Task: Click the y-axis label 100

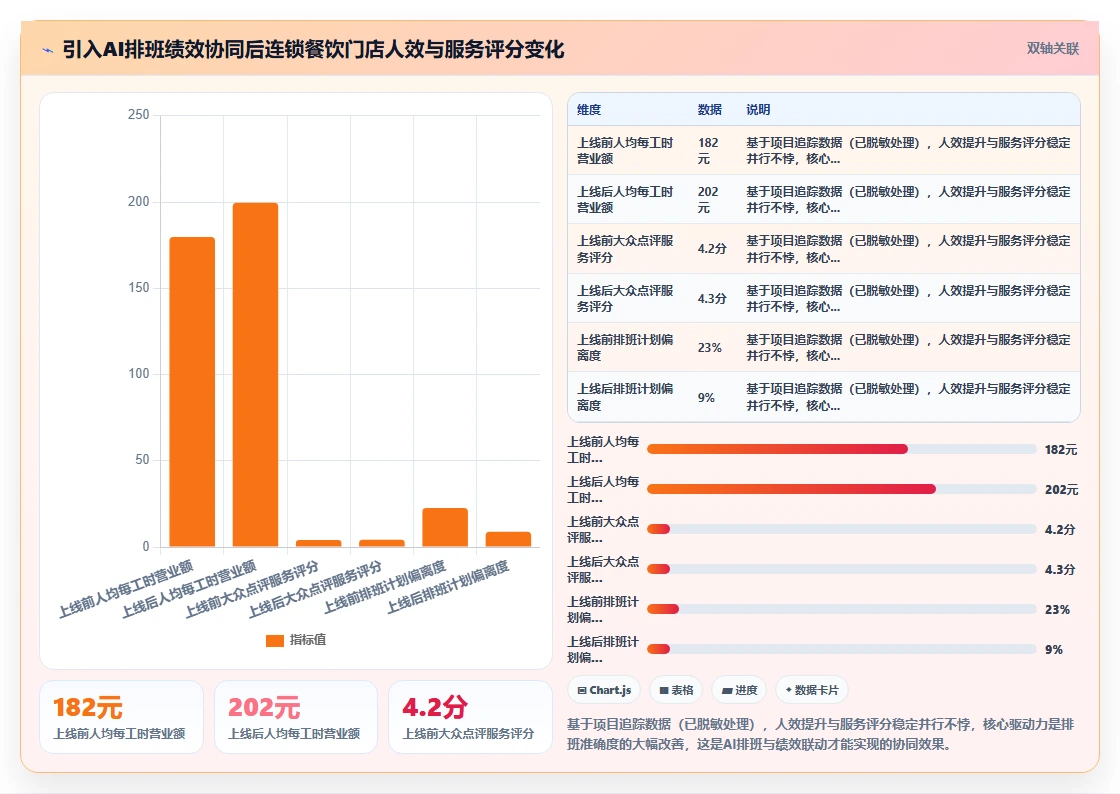Action: point(139,373)
